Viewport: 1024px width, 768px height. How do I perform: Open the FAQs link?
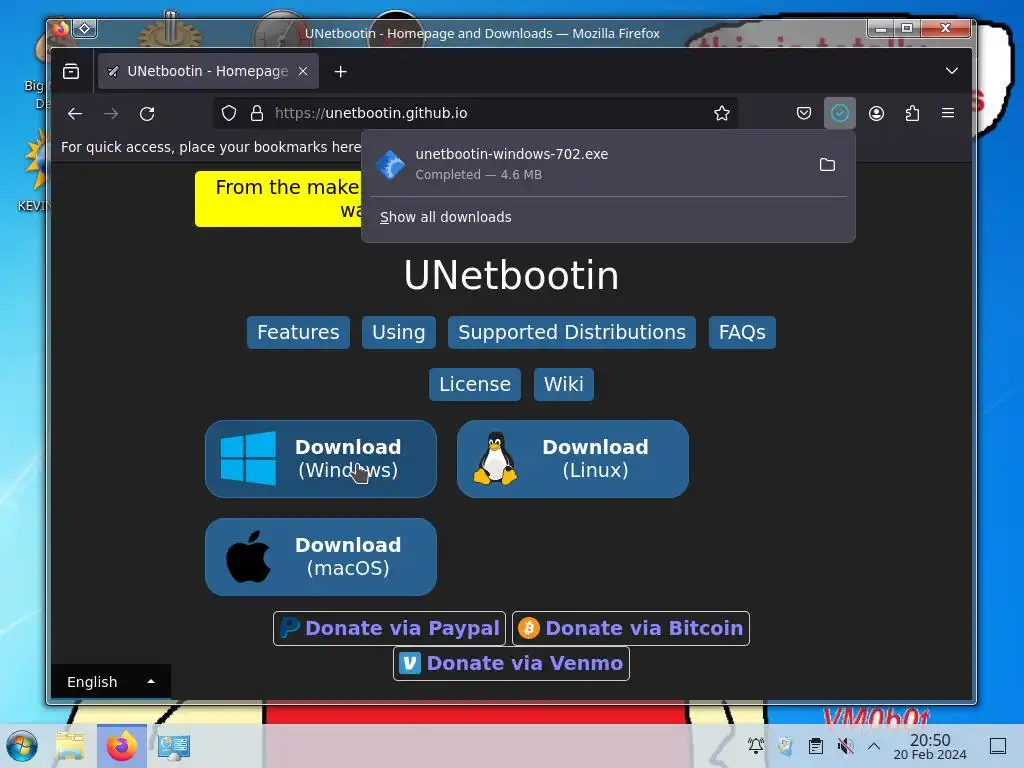coord(742,332)
